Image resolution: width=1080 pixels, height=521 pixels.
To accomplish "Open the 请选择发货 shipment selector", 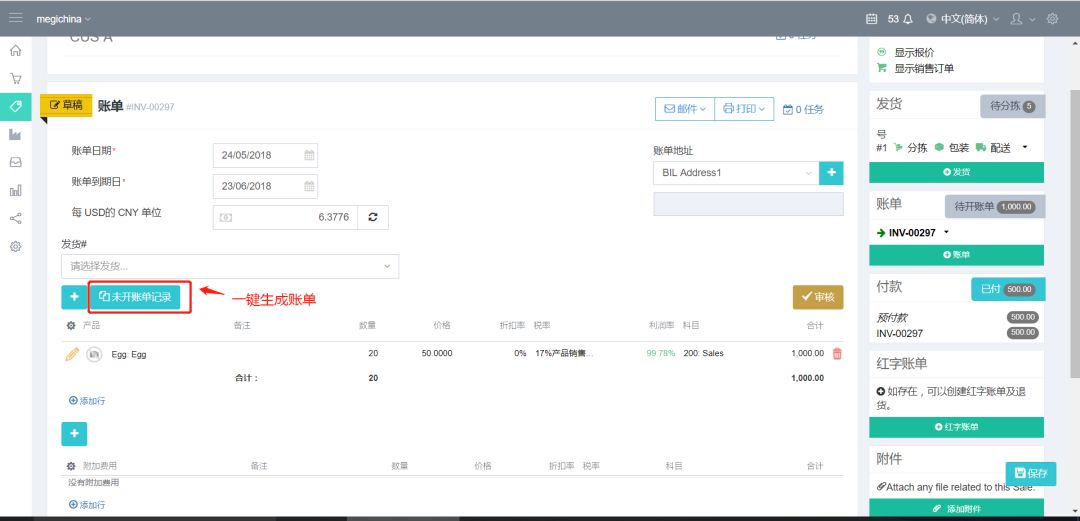I will 229,266.
